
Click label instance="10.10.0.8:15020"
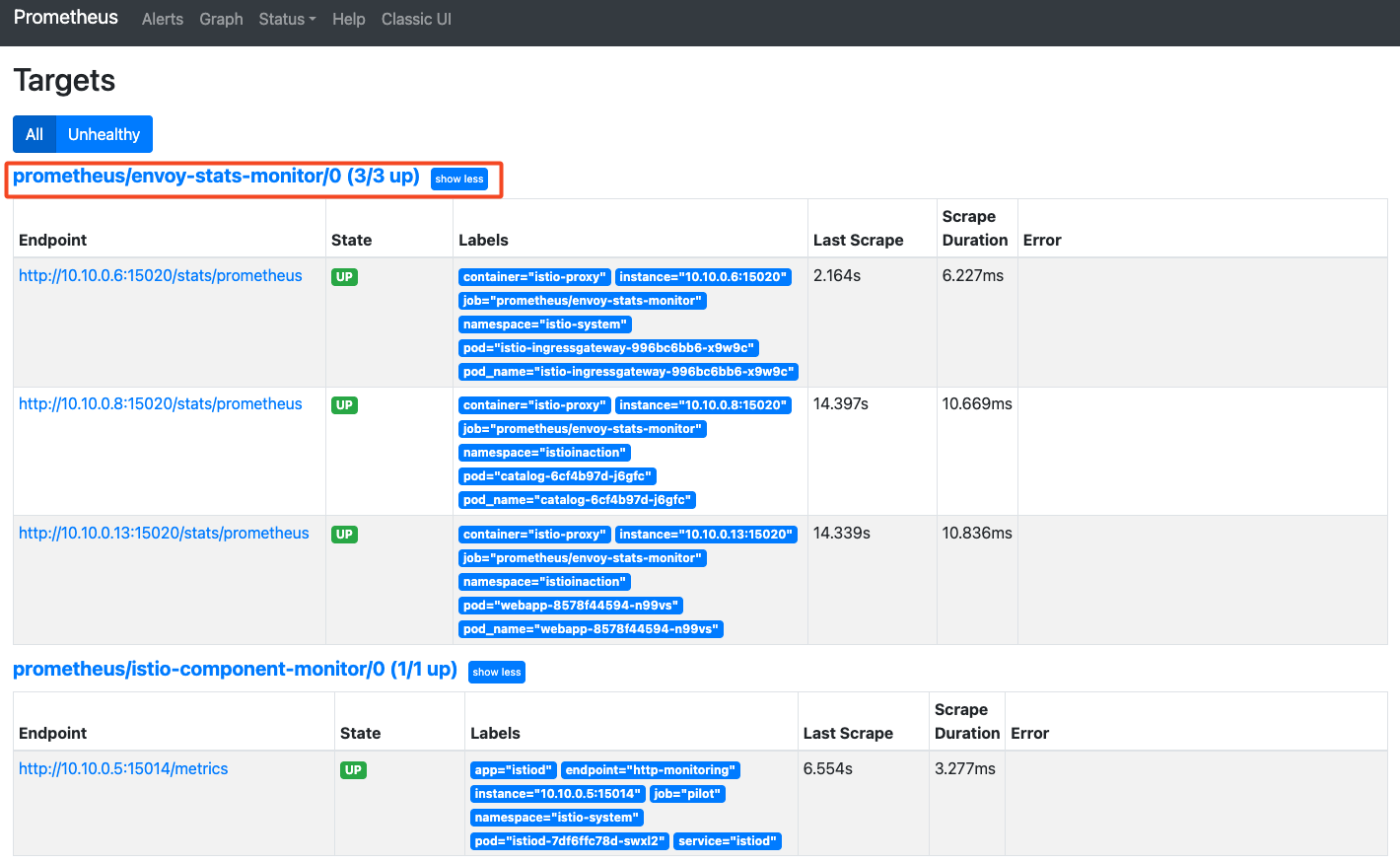pyautogui.click(x=703, y=405)
